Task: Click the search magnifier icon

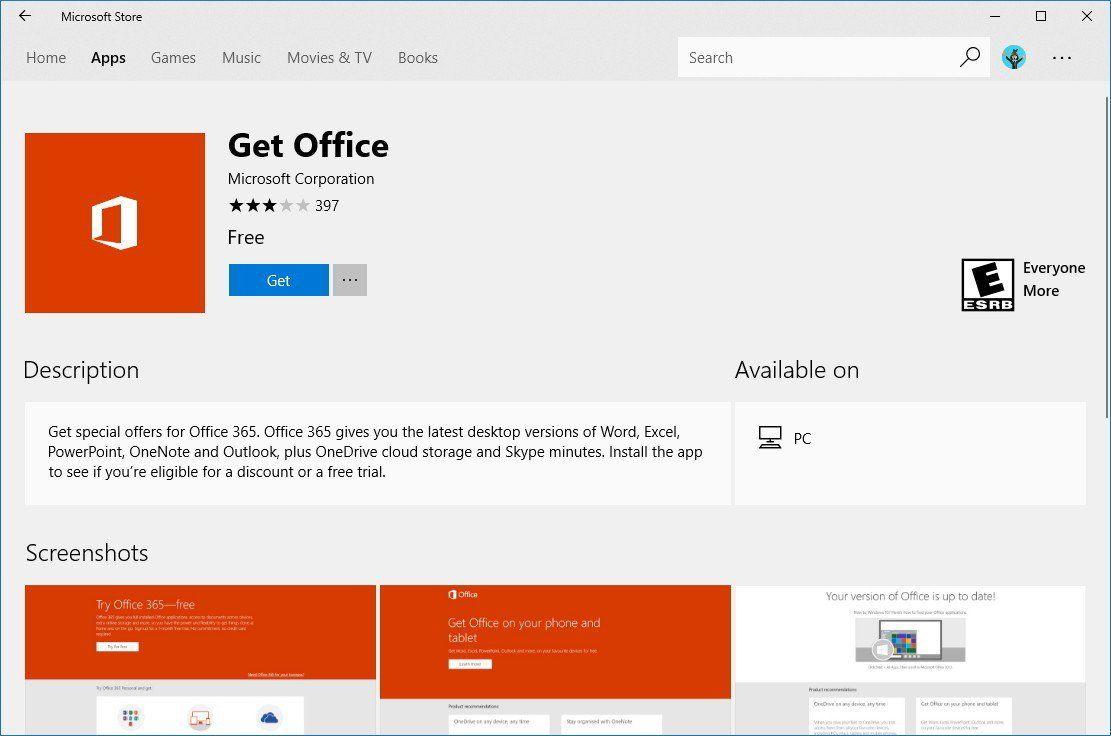Action: tap(969, 57)
